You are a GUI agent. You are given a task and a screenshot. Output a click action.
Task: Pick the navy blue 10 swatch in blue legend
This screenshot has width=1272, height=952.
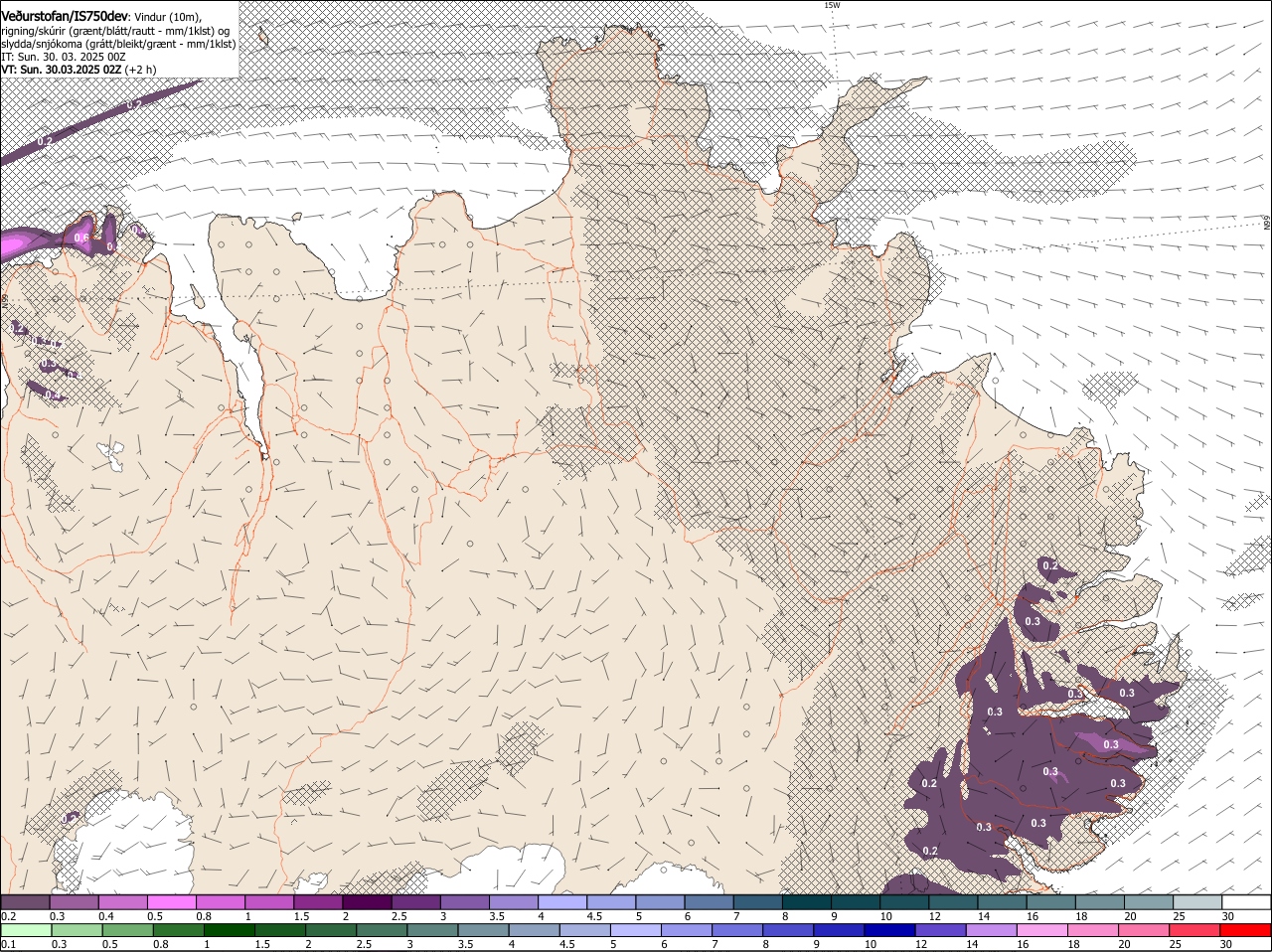[889, 930]
